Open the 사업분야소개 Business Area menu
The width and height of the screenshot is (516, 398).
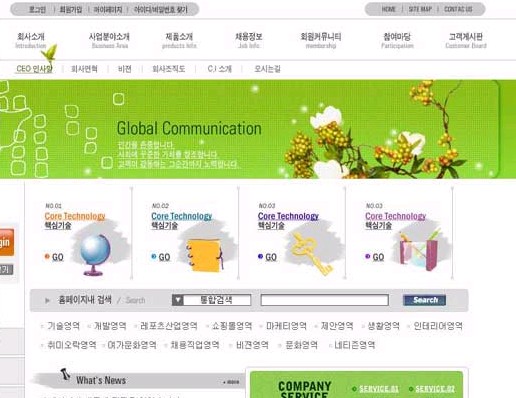(x=109, y=40)
